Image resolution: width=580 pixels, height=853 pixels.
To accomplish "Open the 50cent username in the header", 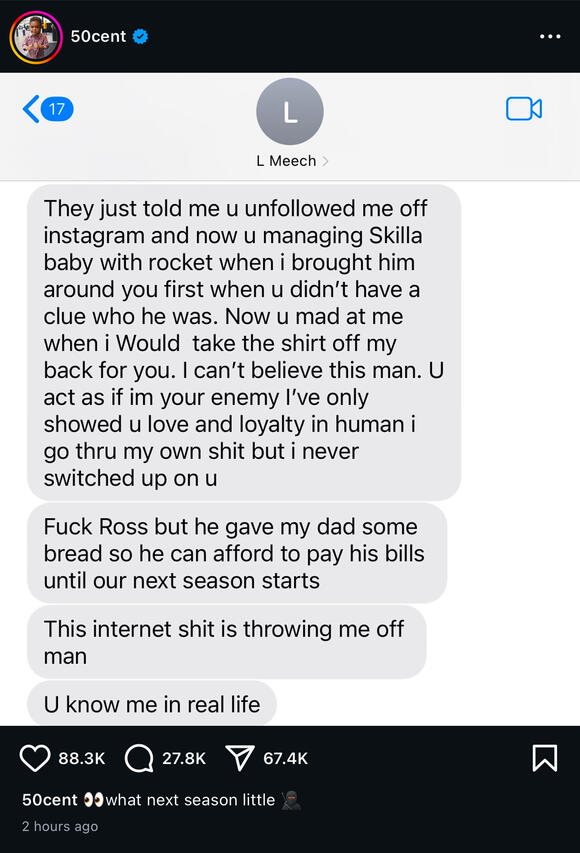I will coord(98,36).
